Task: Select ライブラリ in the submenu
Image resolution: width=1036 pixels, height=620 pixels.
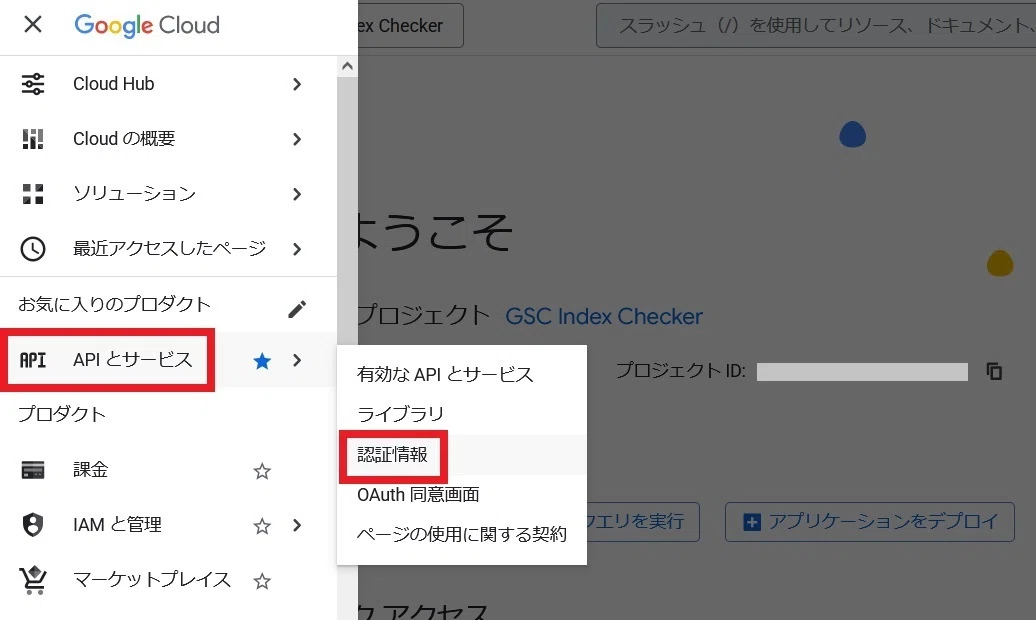Action: click(x=462, y=414)
